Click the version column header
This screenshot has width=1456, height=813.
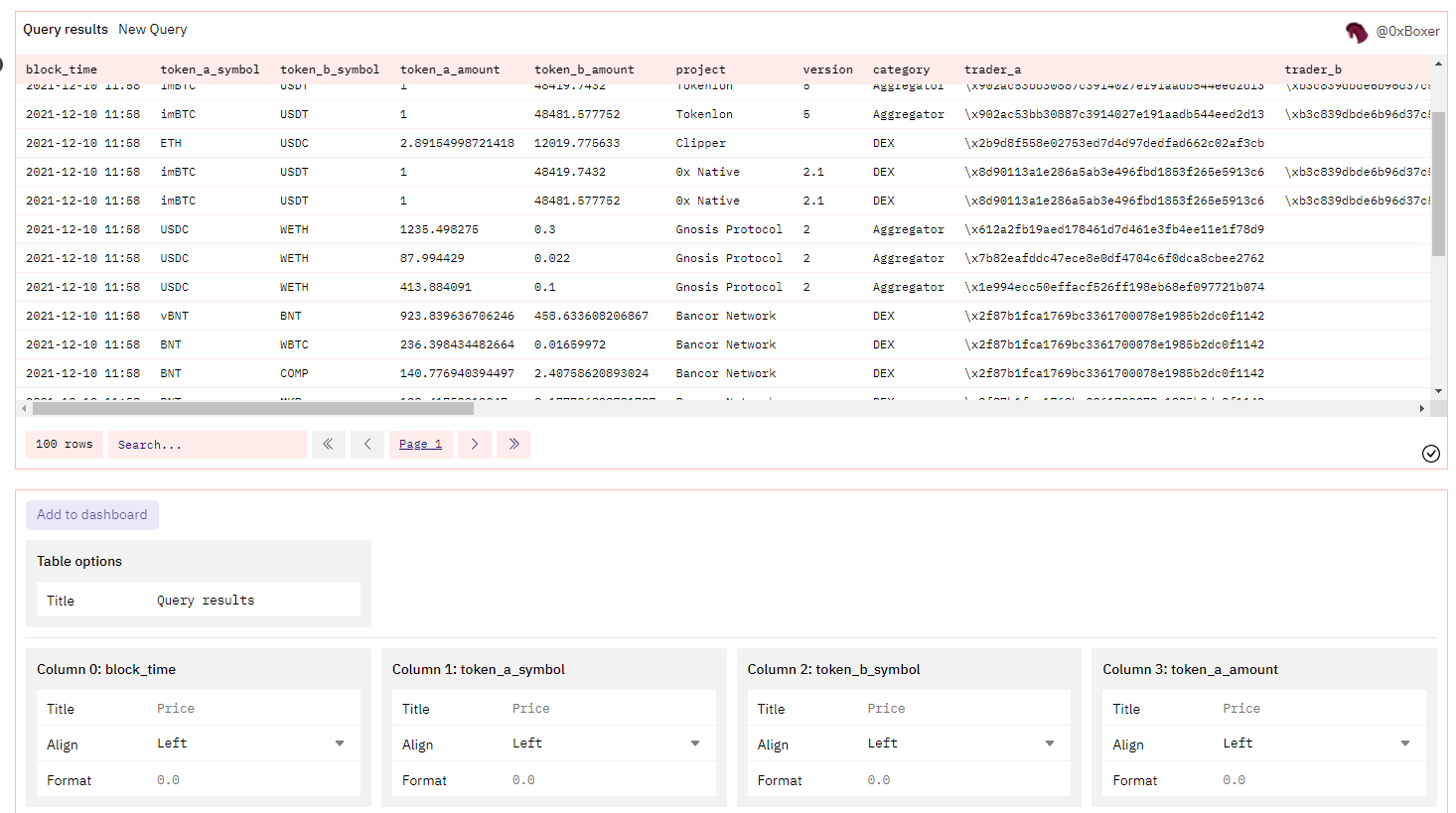(x=828, y=69)
